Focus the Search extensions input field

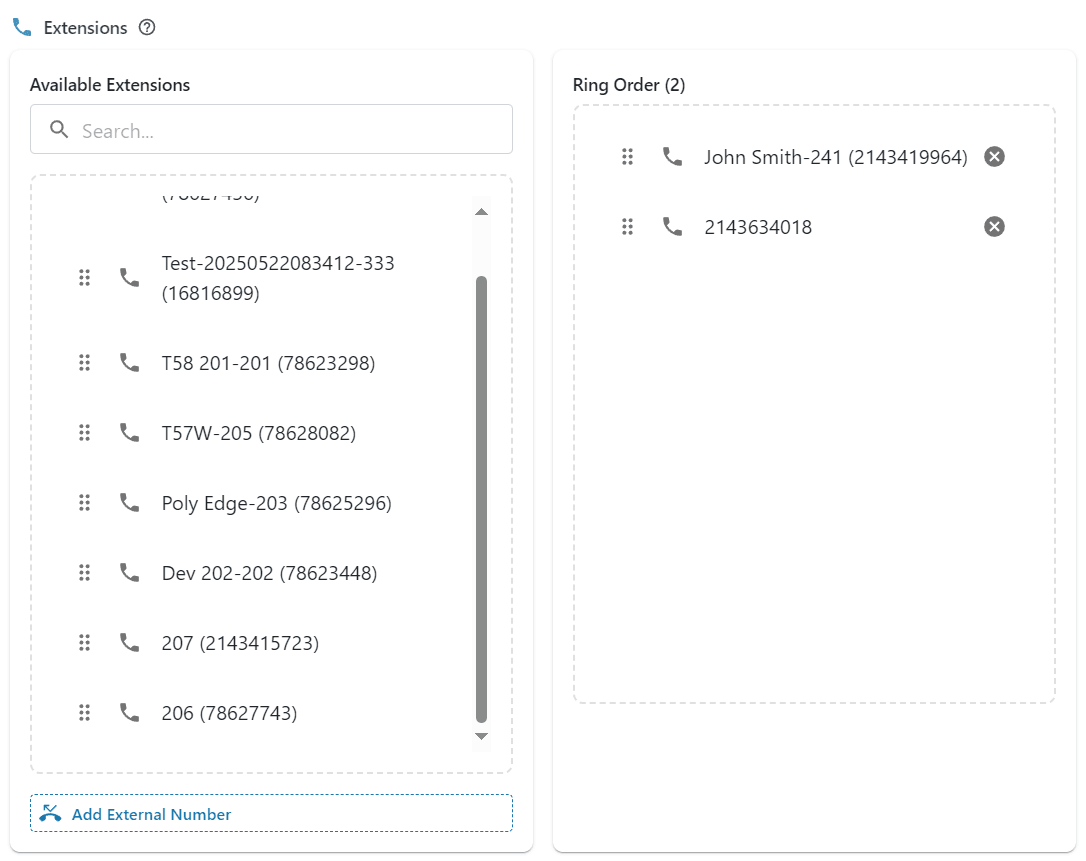click(290, 130)
